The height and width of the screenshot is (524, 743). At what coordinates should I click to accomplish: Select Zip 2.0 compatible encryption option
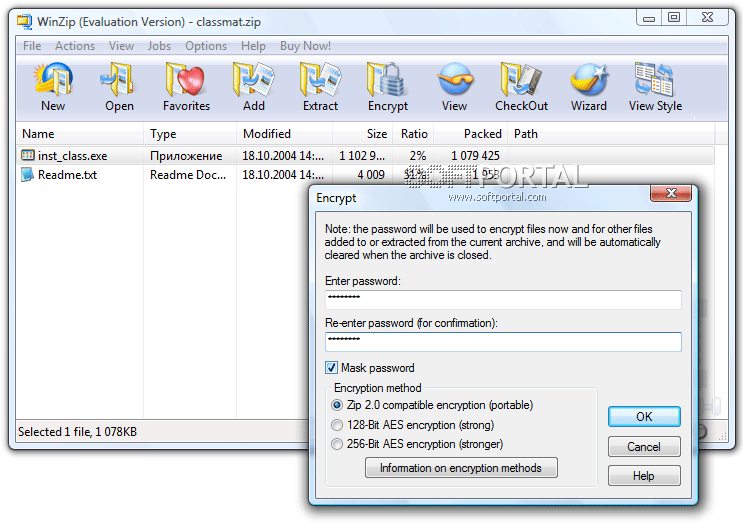337,405
